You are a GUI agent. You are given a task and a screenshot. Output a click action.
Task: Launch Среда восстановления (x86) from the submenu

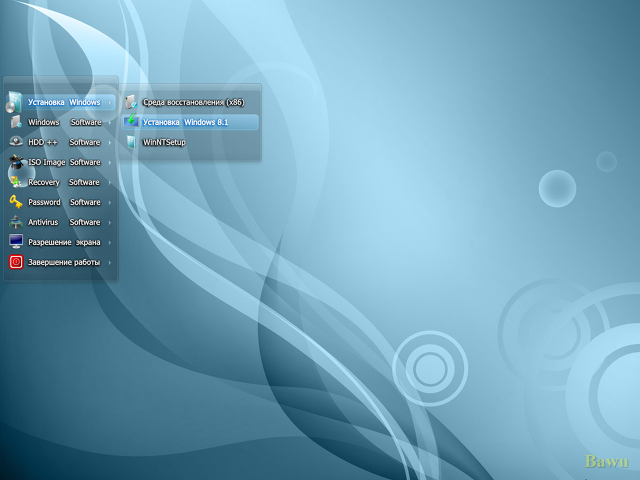190,102
